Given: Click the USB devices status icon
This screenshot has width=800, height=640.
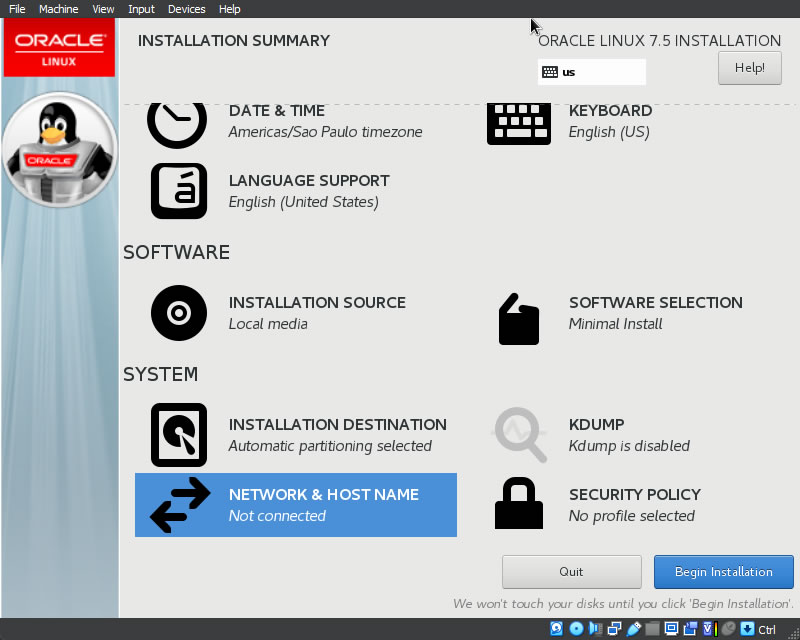Looking at the screenshot, I should tap(633, 628).
